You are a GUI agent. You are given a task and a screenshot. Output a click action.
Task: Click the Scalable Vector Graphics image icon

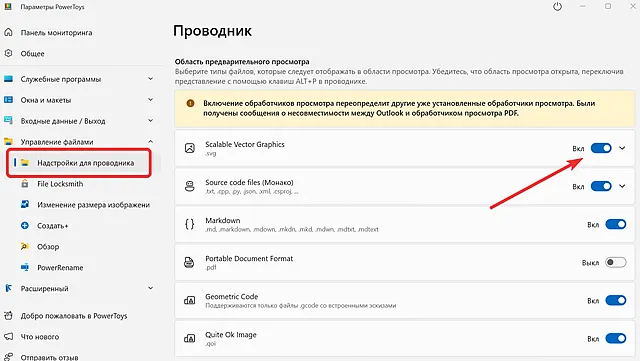190,148
